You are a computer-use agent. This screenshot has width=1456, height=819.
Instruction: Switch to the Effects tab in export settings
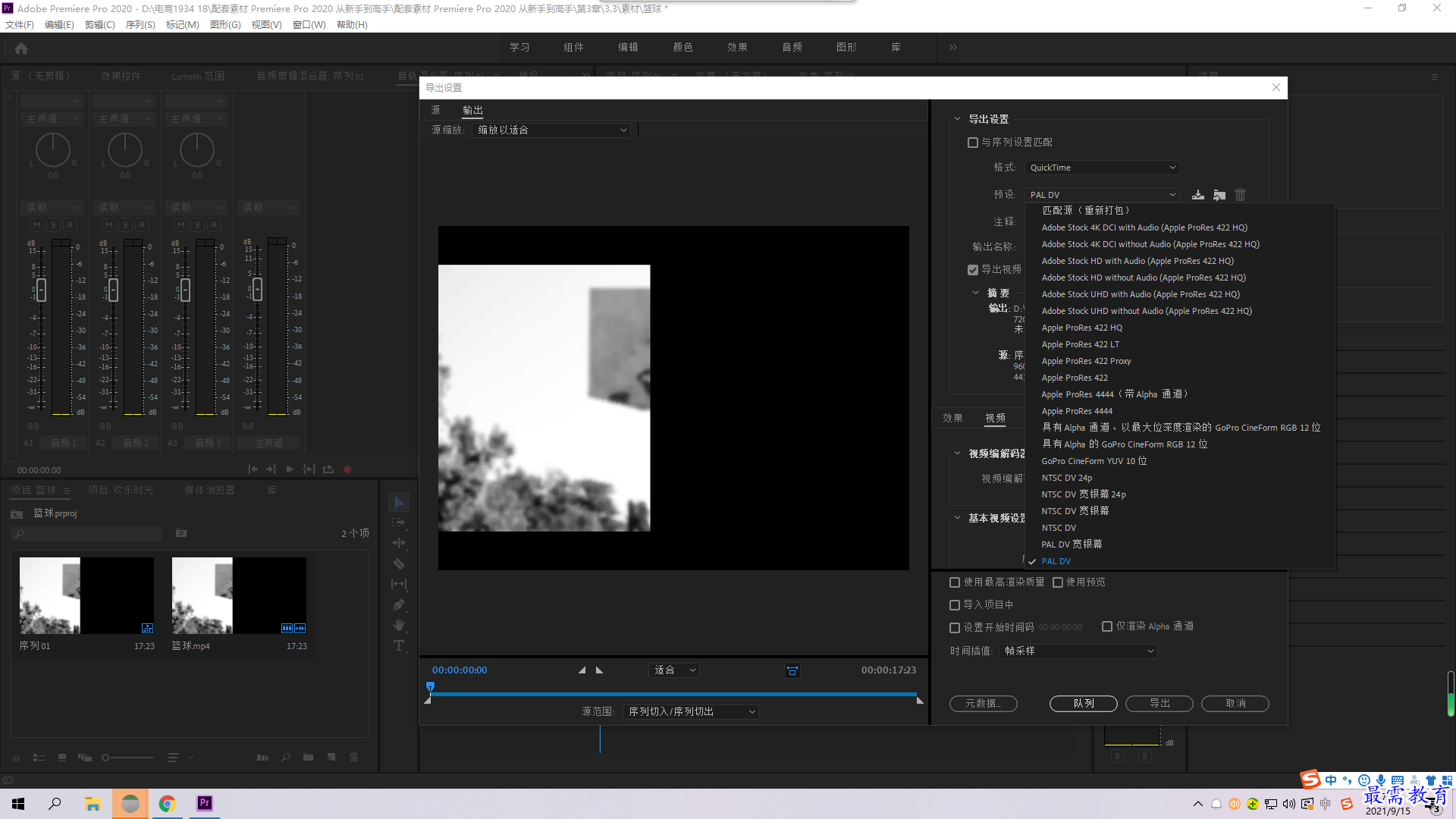tap(952, 419)
